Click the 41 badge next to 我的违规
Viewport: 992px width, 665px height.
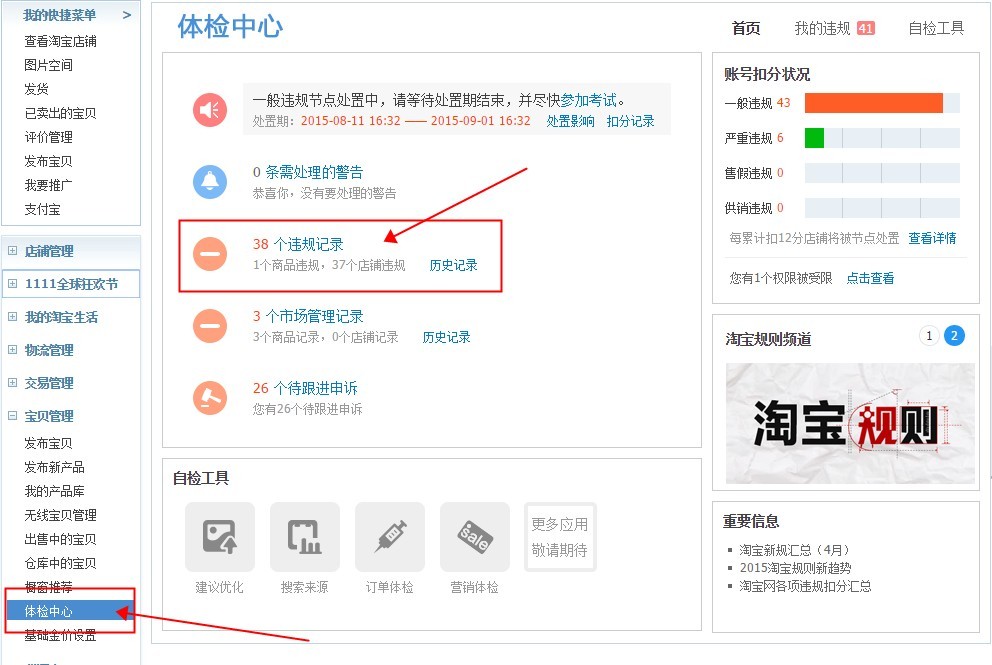[865, 28]
